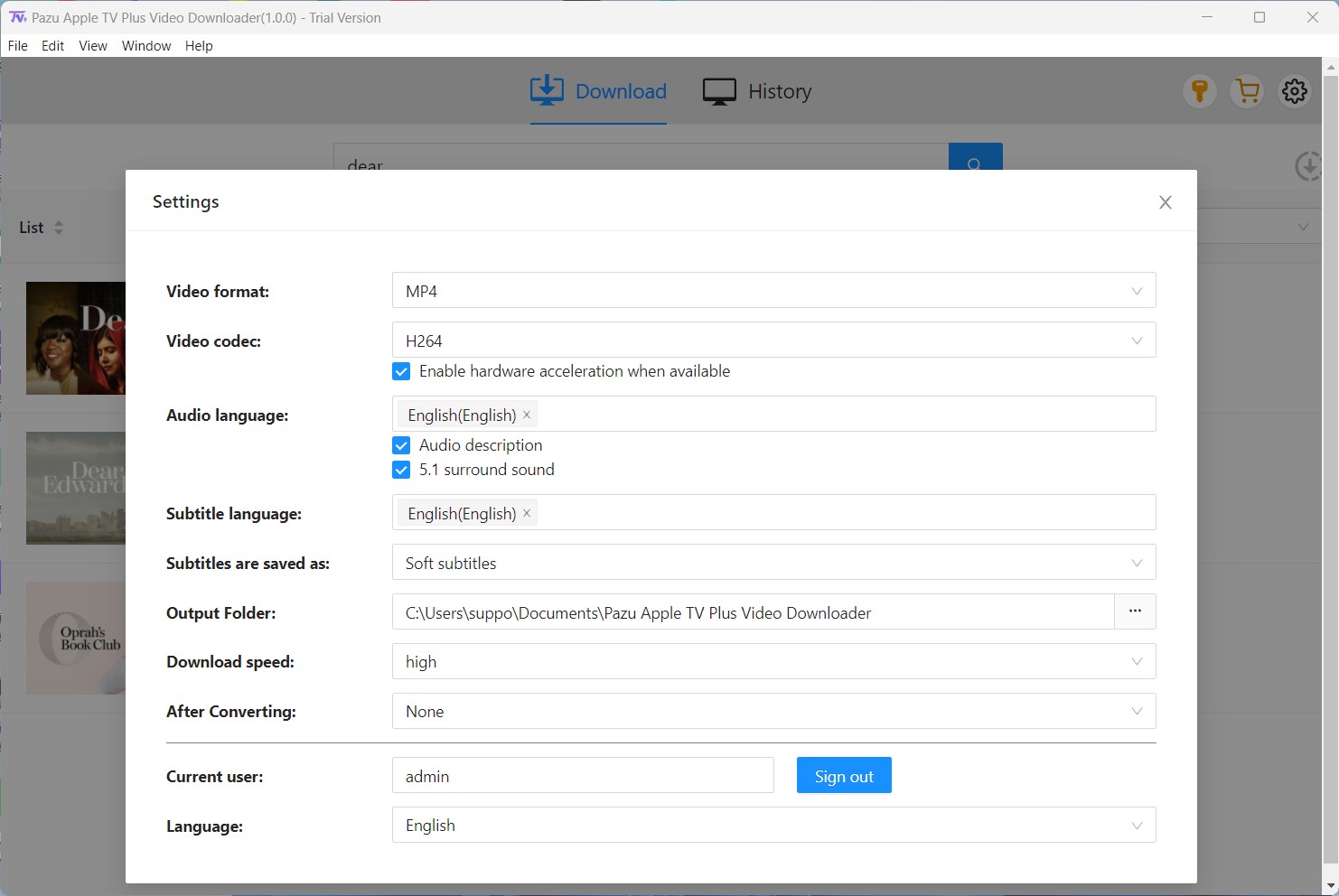Maximize the Pazu window
1339x896 pixels.
(x=1259, y=17)
